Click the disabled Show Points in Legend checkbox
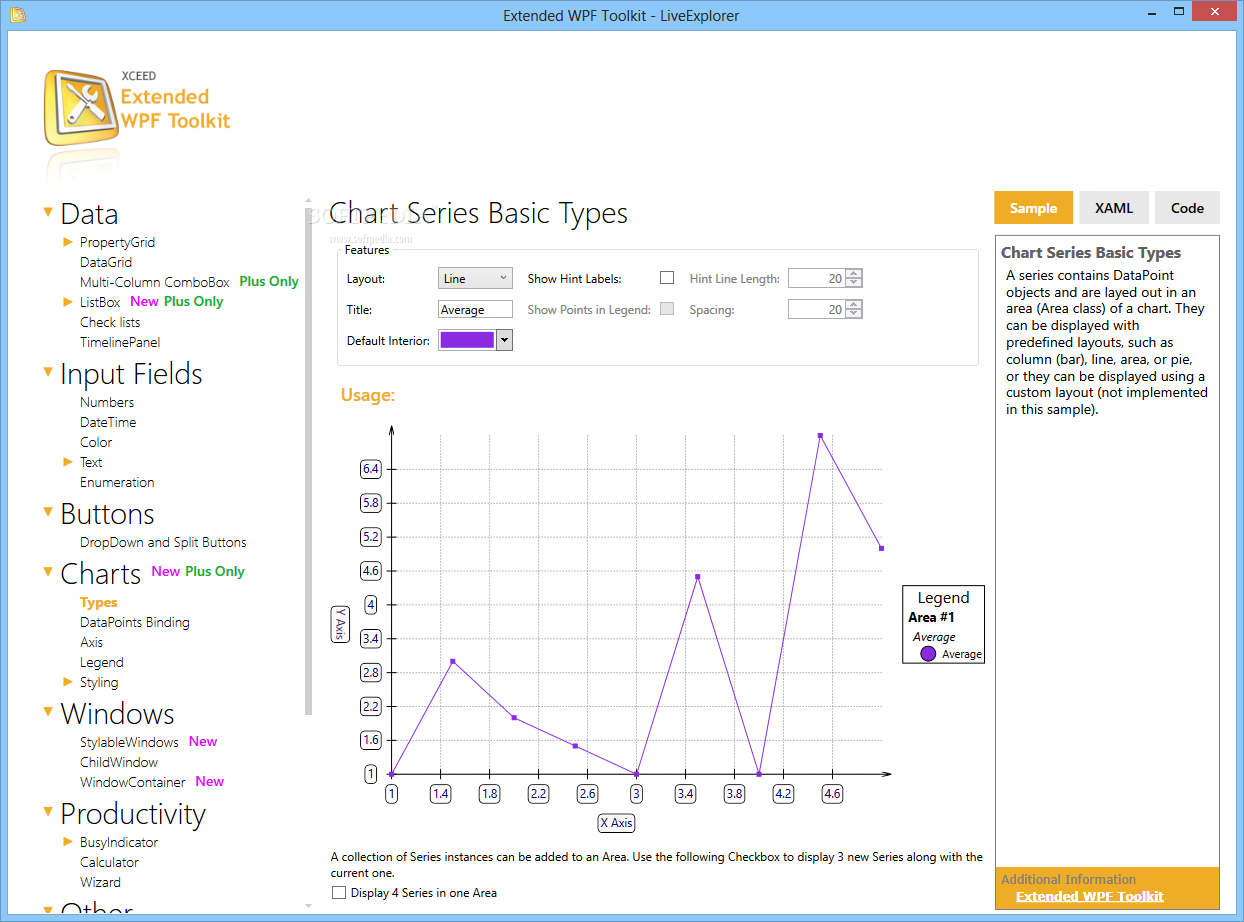Screen dimensions: 1244x922 point(667,309)
